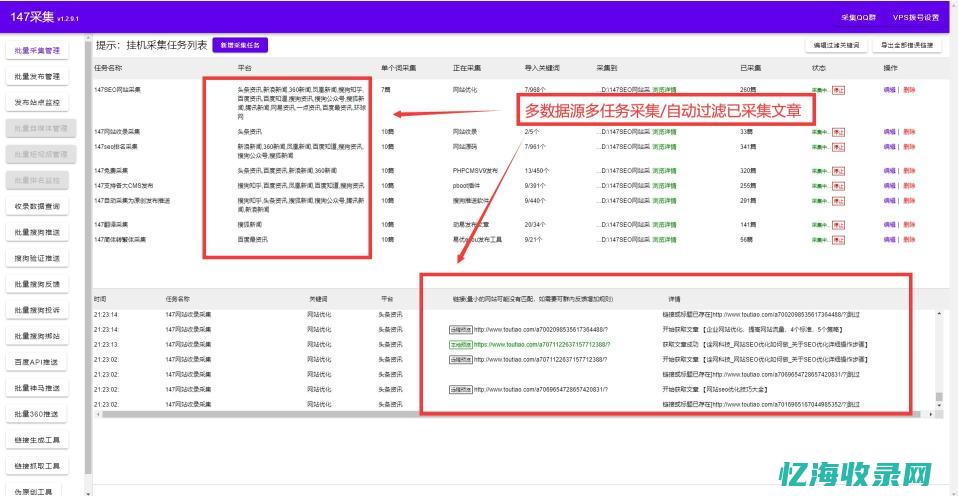Click the log panel's horizontal scrollbar
The image size is (958, 496).
(500, 413)
